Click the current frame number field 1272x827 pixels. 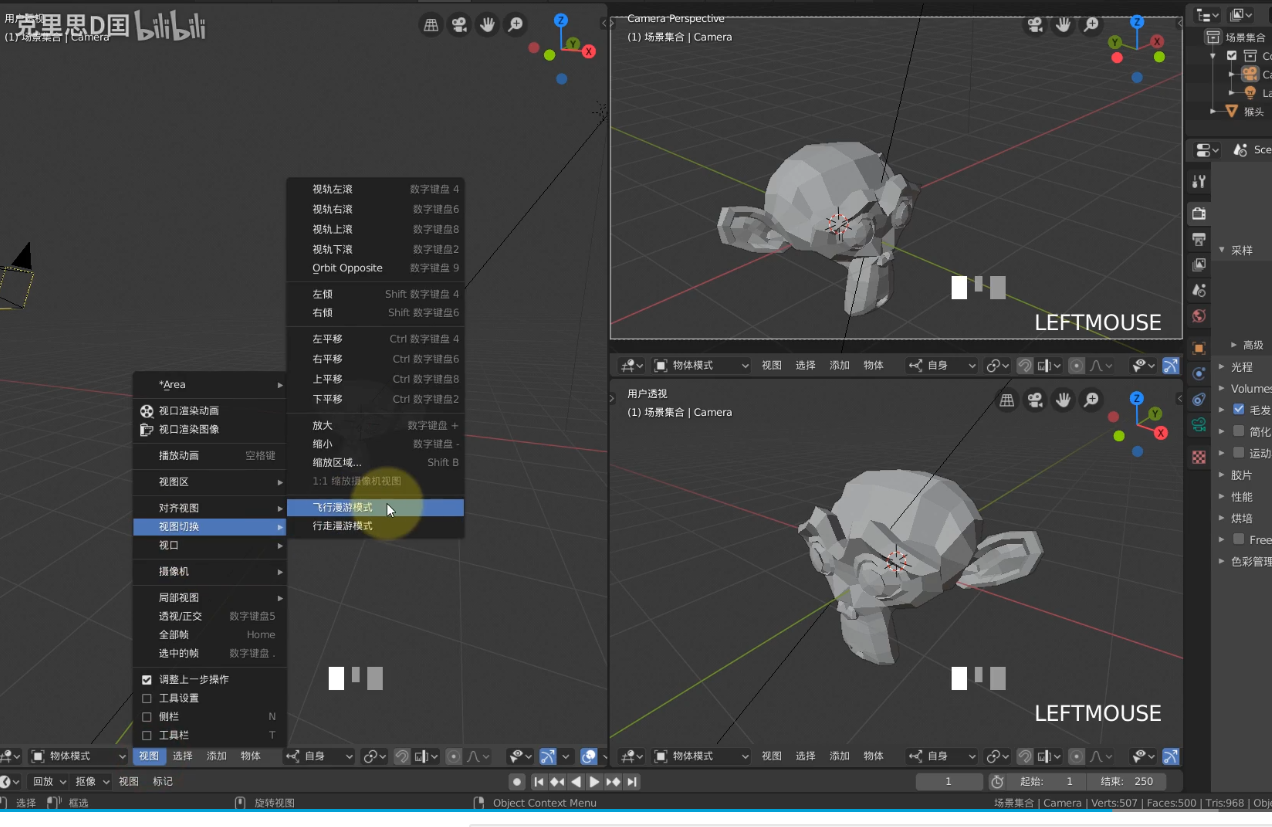948,781
